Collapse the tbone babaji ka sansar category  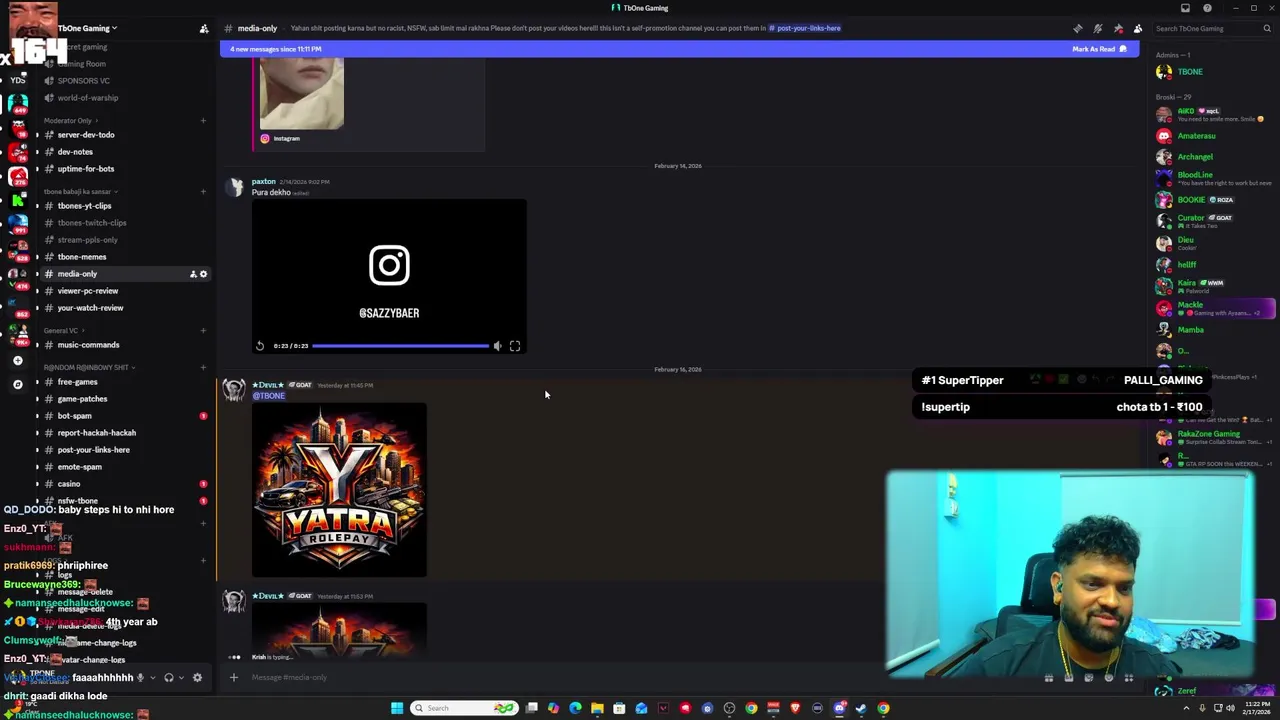(x=81, y=191)
